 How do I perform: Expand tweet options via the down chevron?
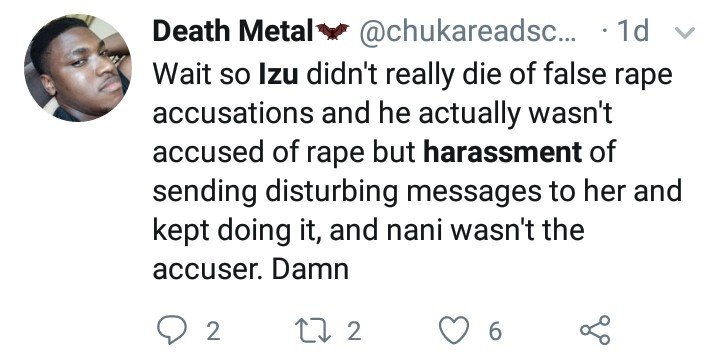tap(684, 33)
